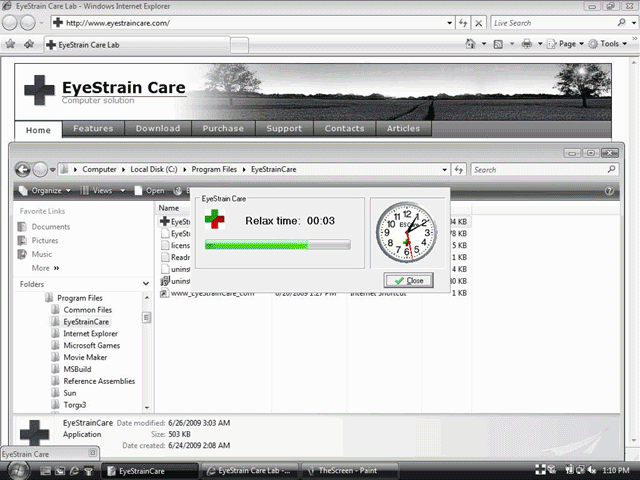Click the relax time progress bar
Screen dimensions: 640x480
click(x=278, y=245)
